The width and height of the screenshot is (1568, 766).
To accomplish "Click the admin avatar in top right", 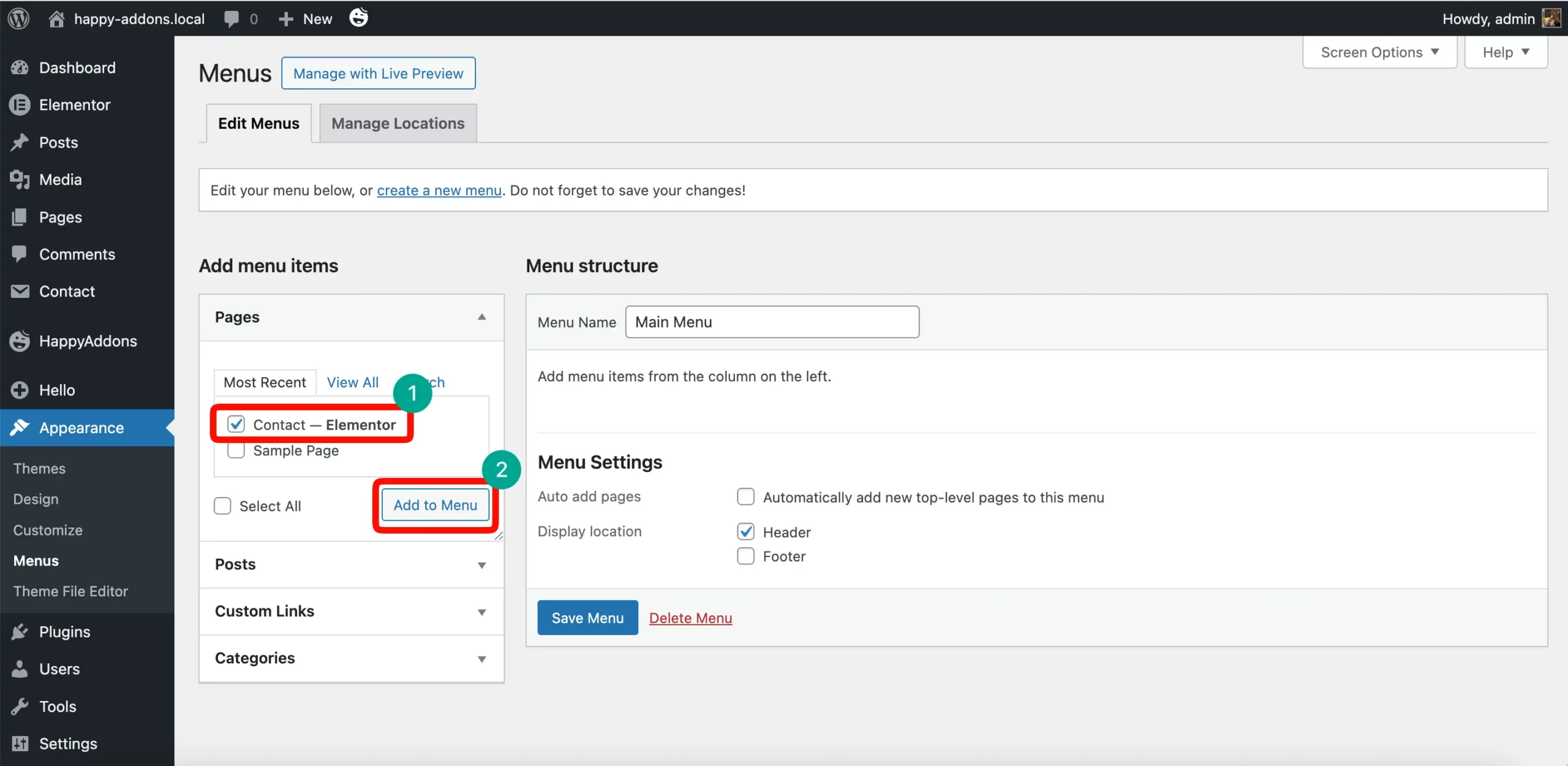I will coord(1552,18).
